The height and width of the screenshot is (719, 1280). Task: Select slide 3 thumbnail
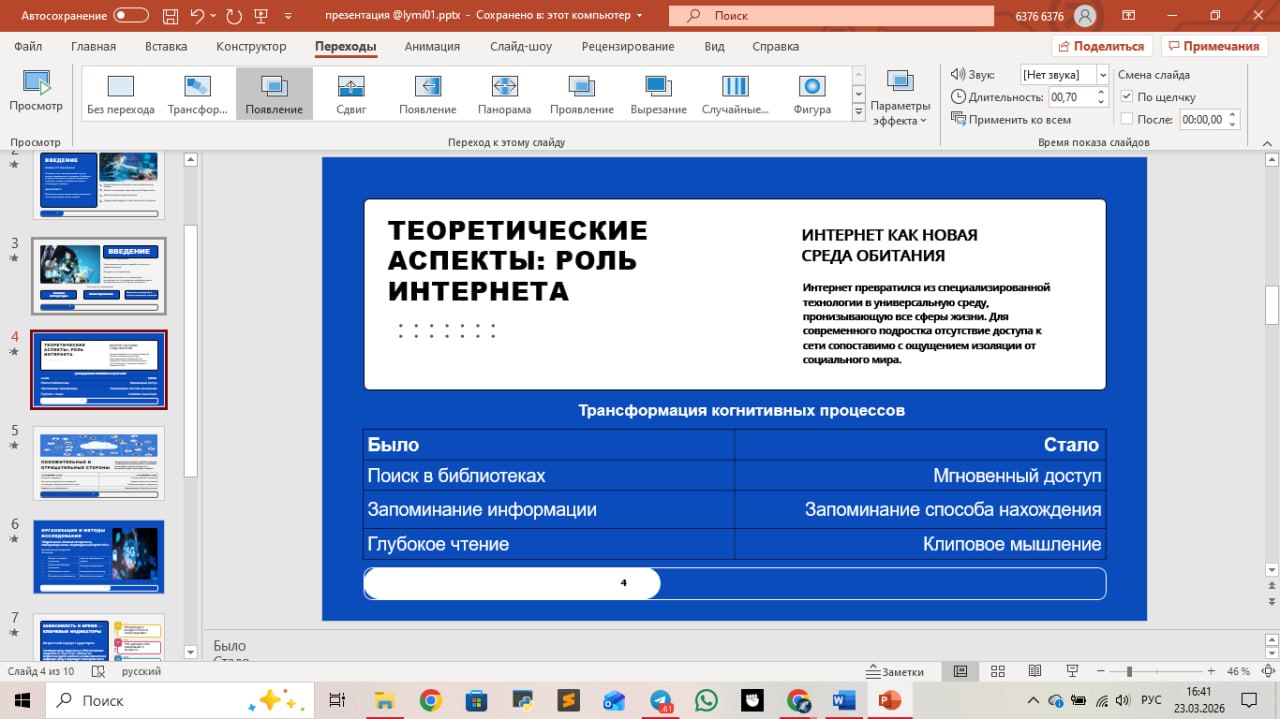(x=99, y=276)
